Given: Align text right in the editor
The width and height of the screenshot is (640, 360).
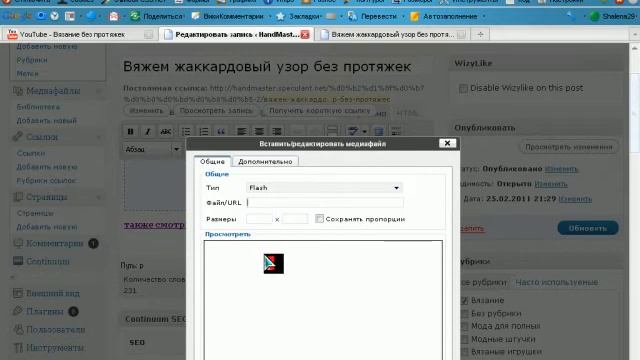Looking at the screenshot, I should (x=277, y=131).
